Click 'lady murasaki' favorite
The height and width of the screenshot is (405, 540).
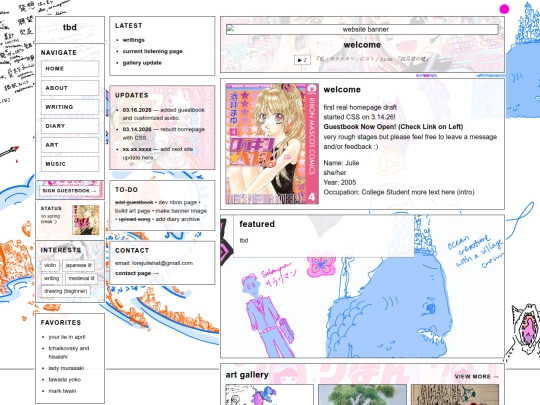[x=66, y=368]
